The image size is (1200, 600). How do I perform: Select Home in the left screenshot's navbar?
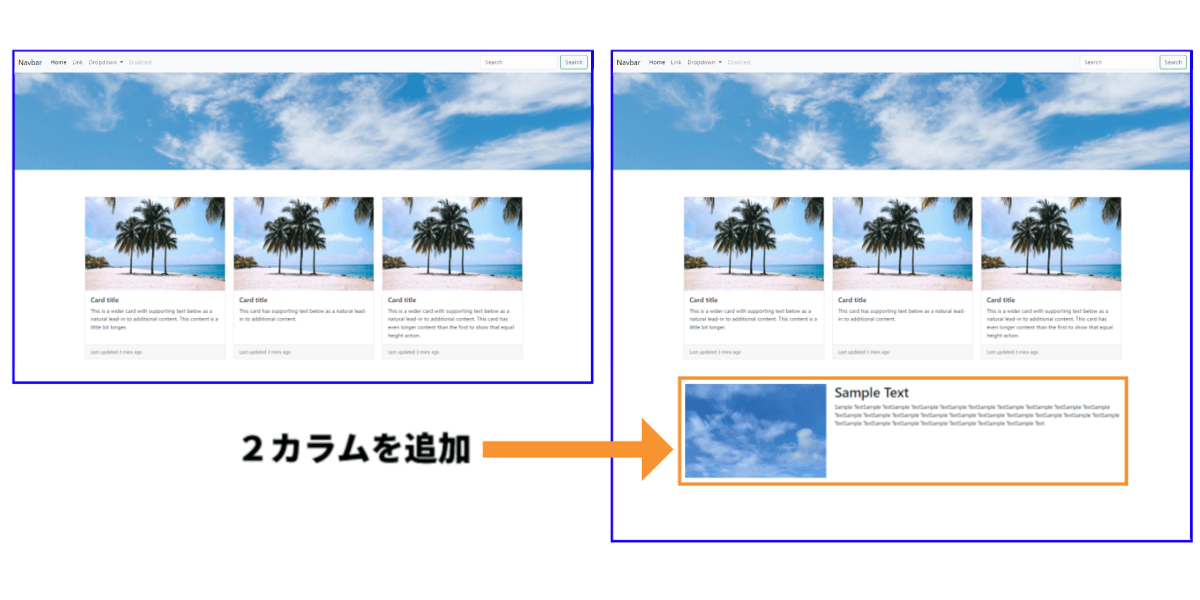59,62
